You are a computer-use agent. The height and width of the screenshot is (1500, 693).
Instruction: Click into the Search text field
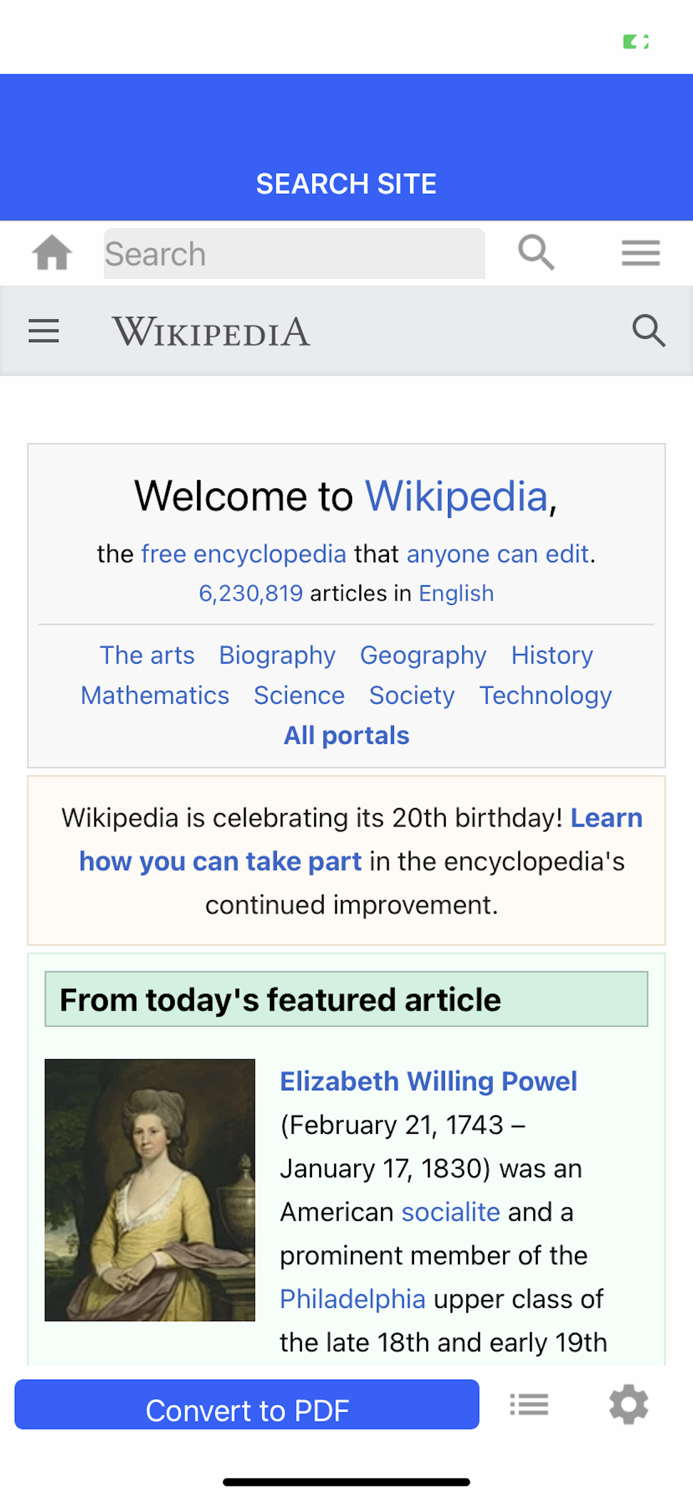click(x=294, y=254)
